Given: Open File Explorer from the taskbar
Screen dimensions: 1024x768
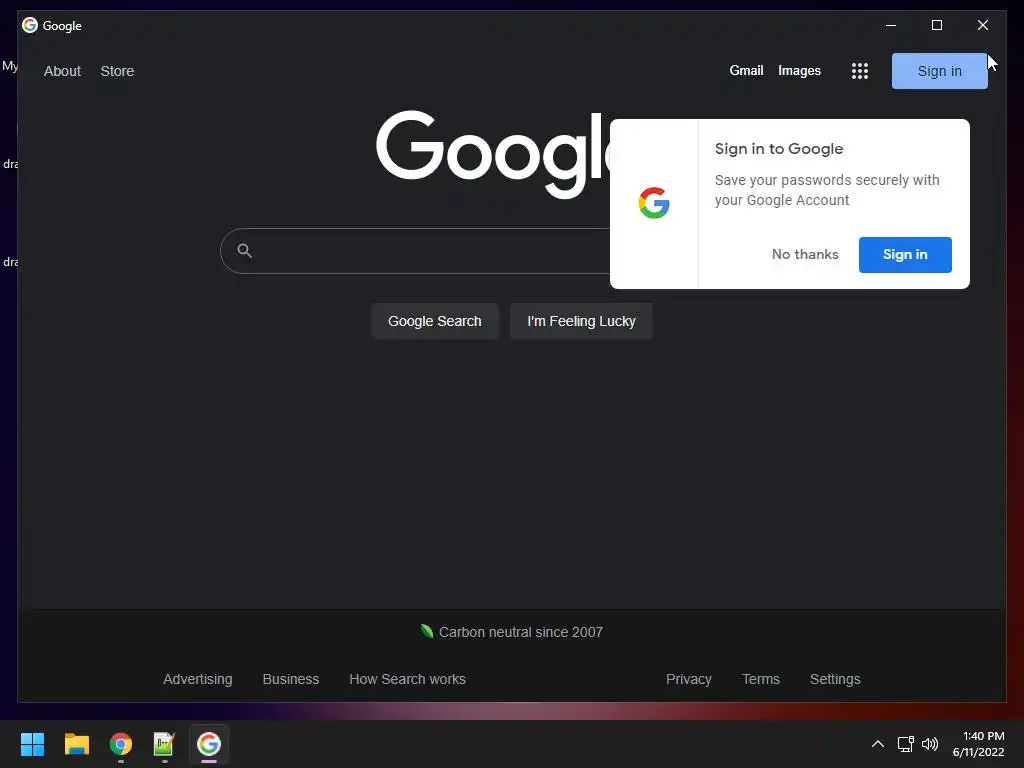Looking at the screenshot, I should point(76,744).
